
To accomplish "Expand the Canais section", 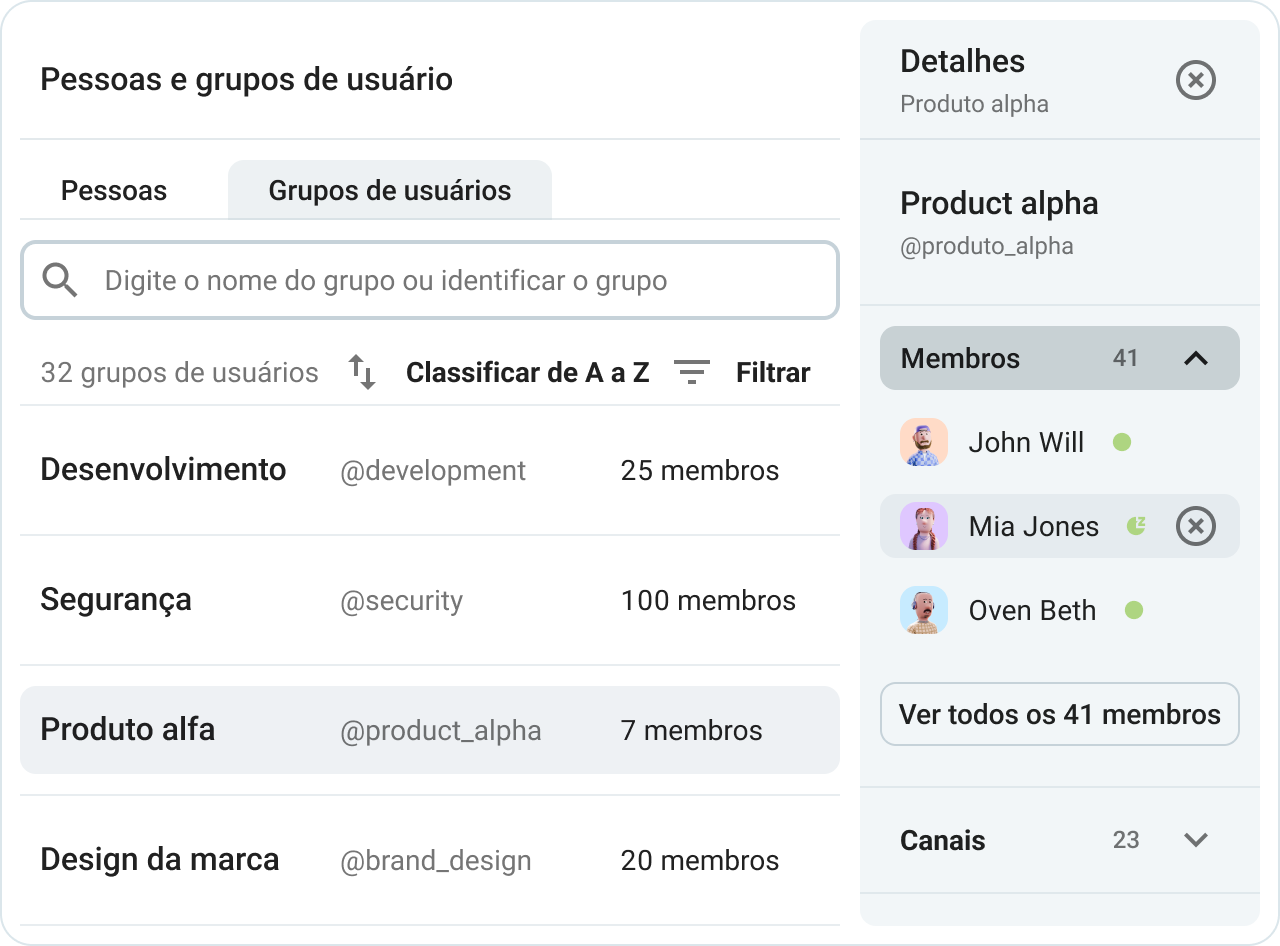I will pos(1197,841).
